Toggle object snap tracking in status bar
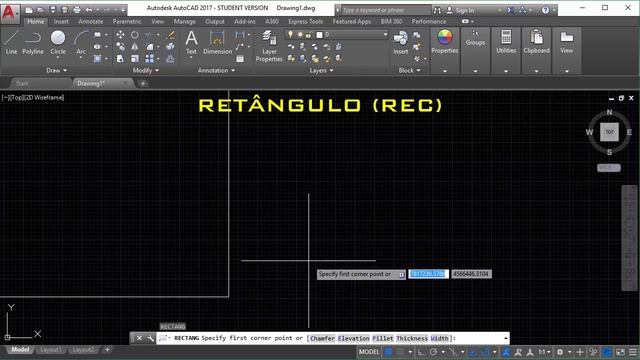Viewport: 640px width, 360px height. point(473,352)
